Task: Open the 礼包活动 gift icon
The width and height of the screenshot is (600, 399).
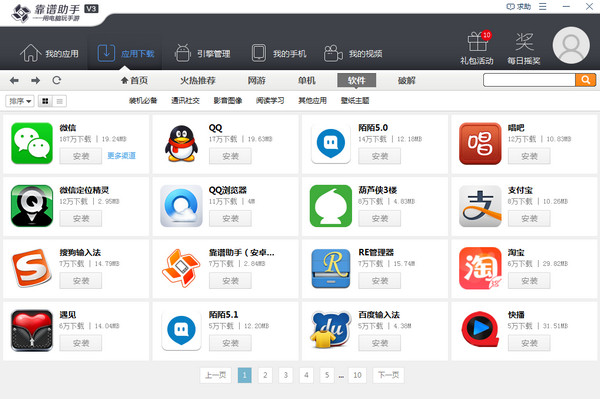Action: [x=477, y=41]
